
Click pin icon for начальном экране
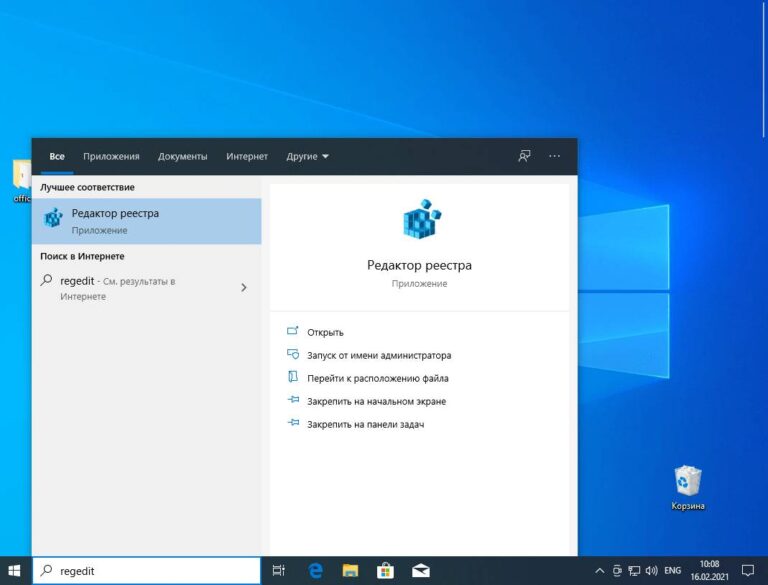pyautogui.click(x=293, y=399)
